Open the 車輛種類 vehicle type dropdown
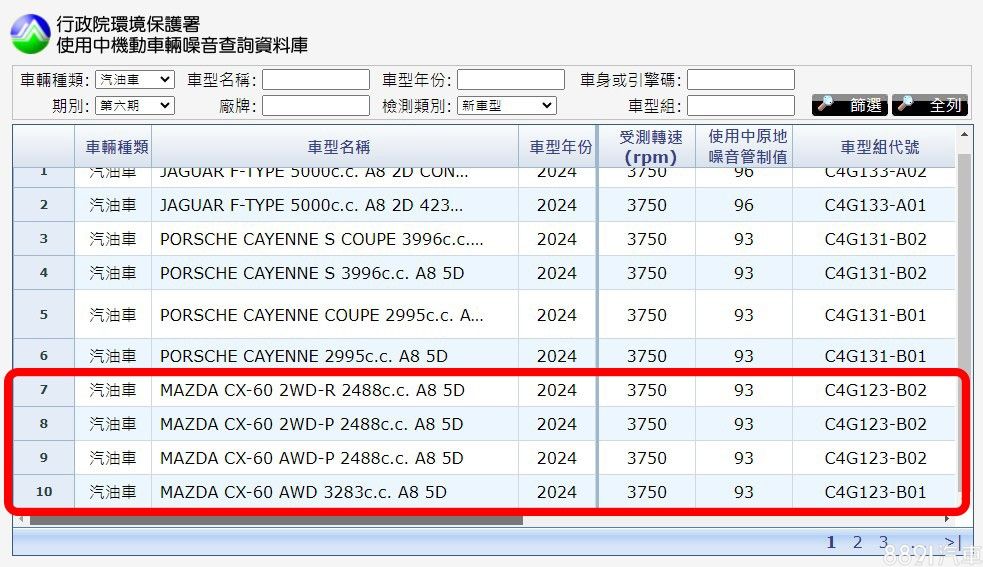Image resolution: width=983 pixels, height=567 pixels. point(135,80)
